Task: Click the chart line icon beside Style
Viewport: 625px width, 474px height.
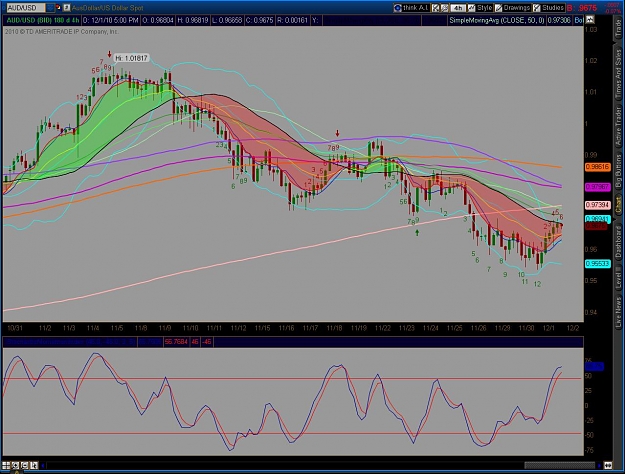Action: click(472, 8)
